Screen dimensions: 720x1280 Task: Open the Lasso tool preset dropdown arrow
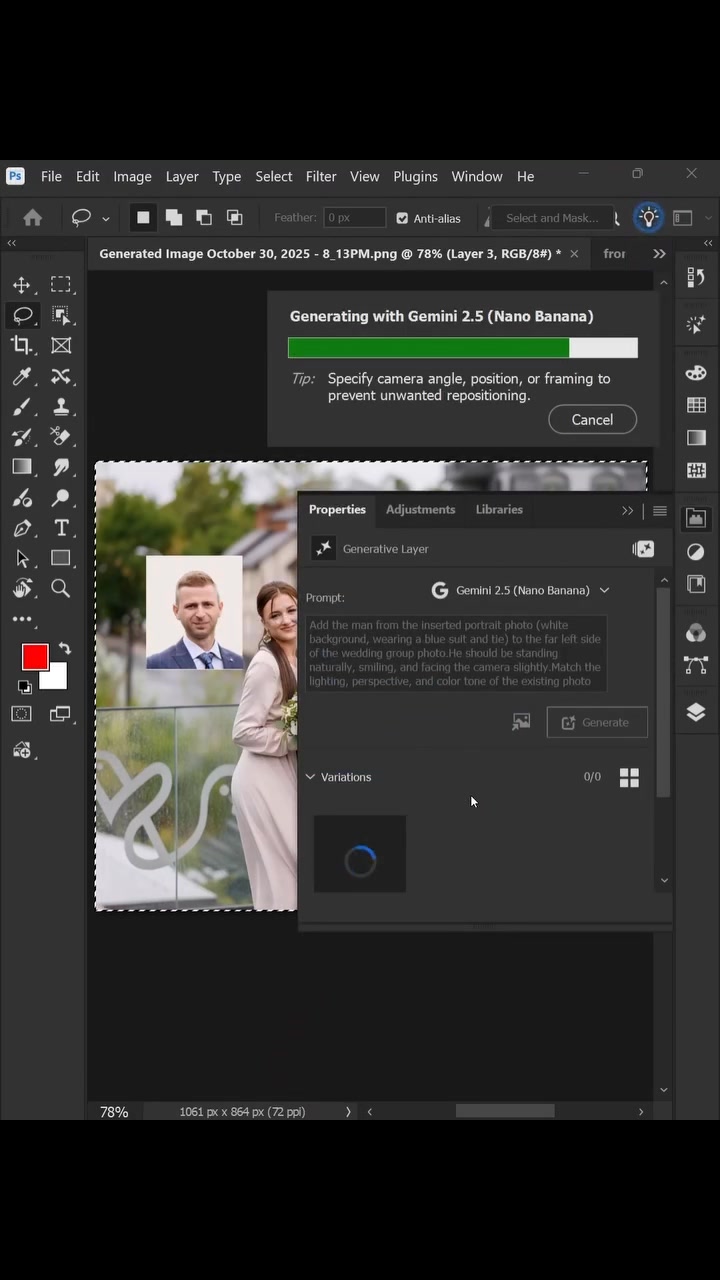pyautogui.click(x=106, y=218)
